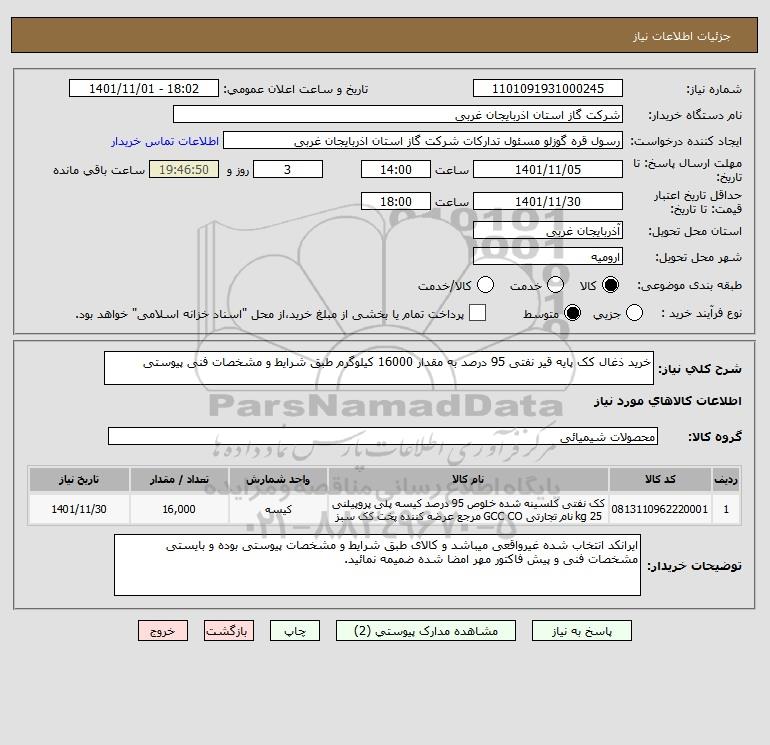Click the buyer notes text area

coord(377,565)
